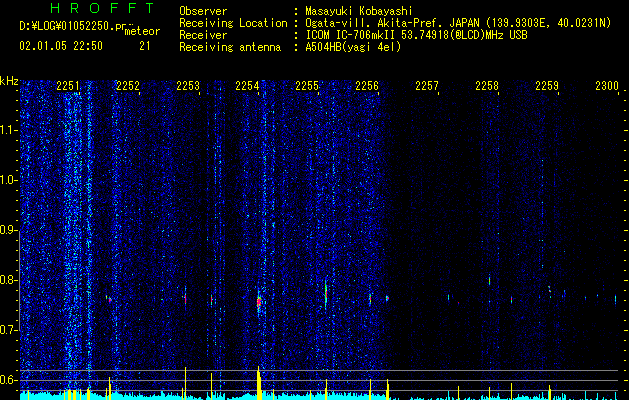The width and height of the screenshot is (629, 400).
Task: Click the 1.0 kHz axis label
Action: pyautogui.click(x=8, y=180)
